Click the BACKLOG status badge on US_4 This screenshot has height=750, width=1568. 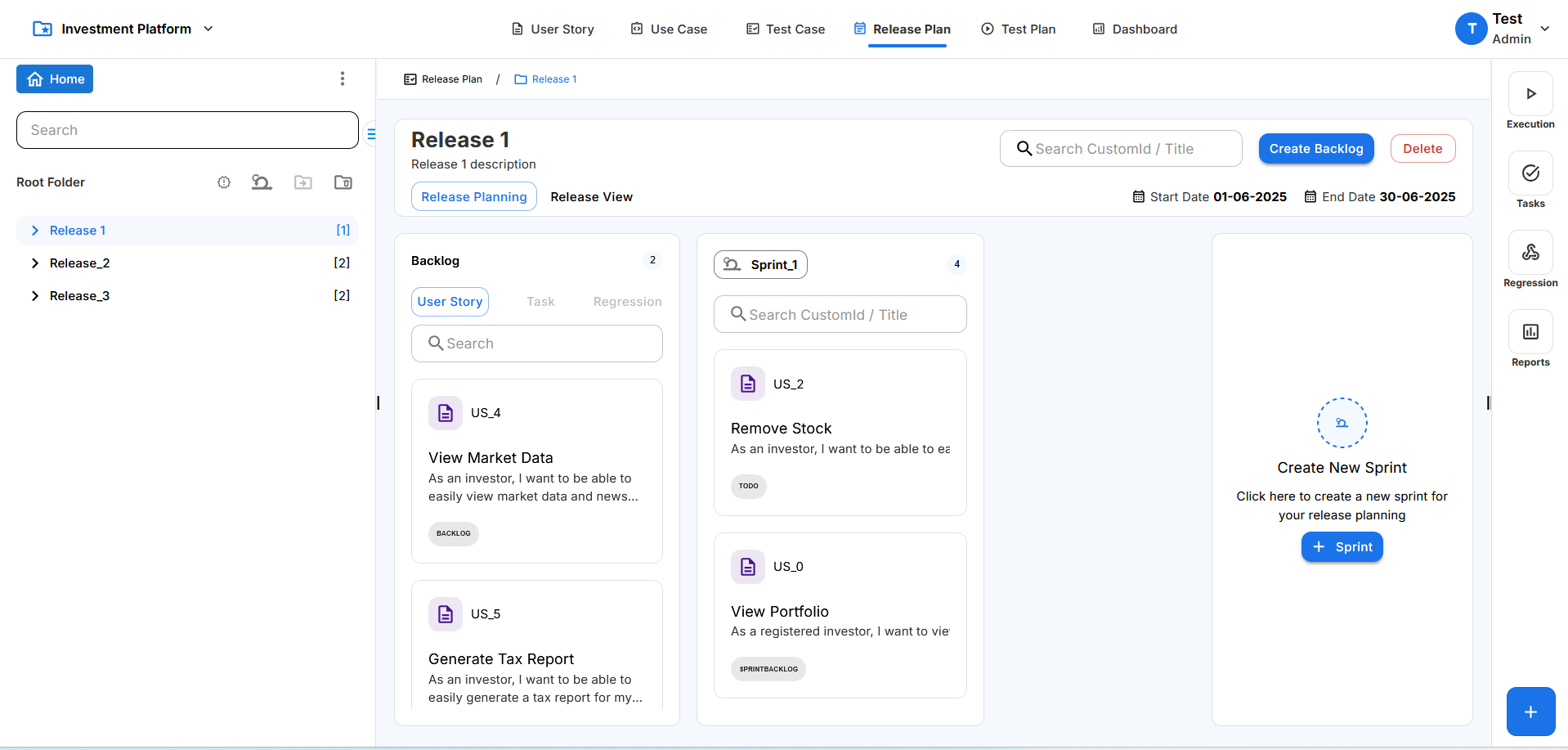click(454, 533)
